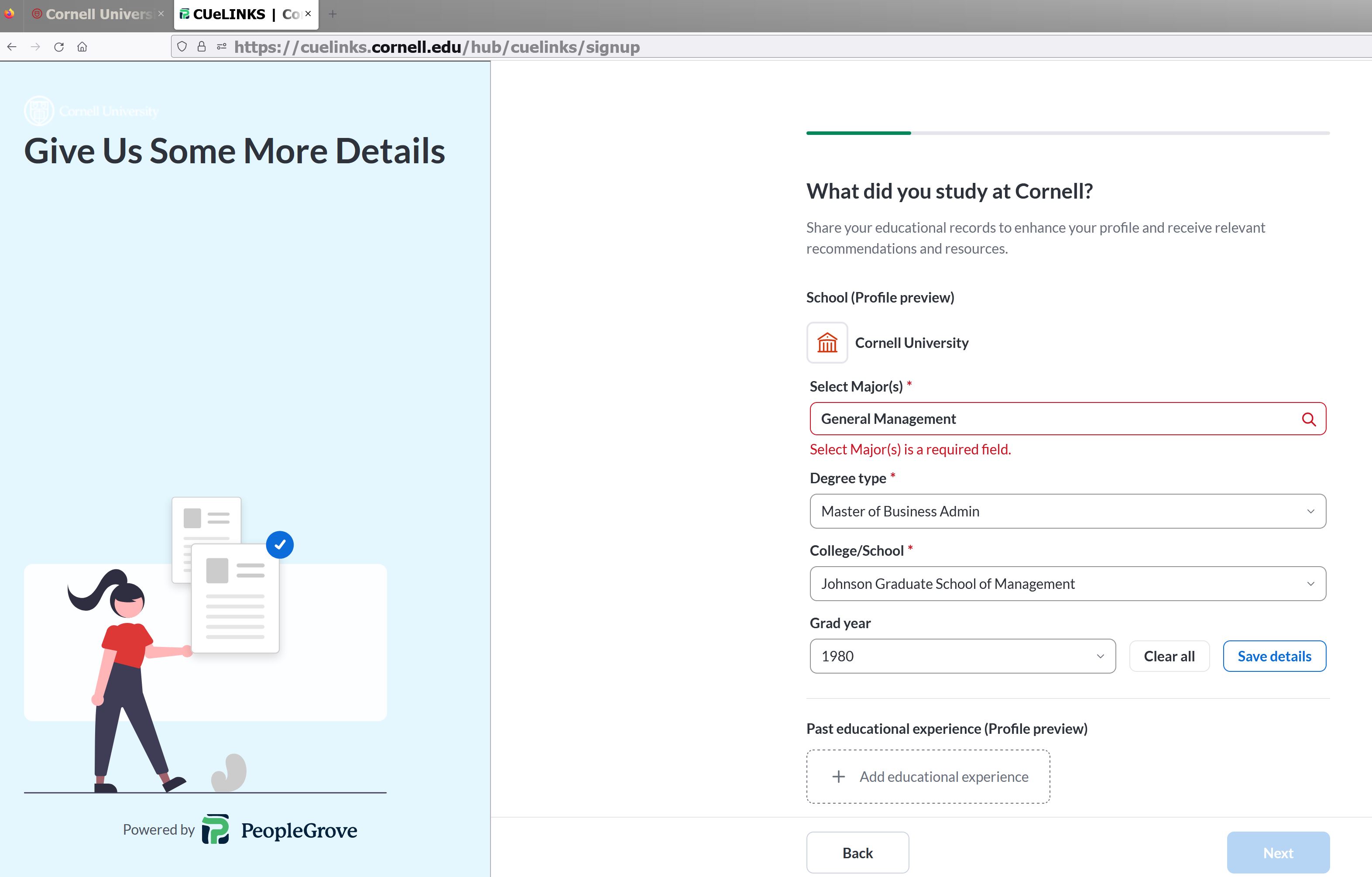Open a new browser tab
Screen dimensions: 1372x877
333,14
